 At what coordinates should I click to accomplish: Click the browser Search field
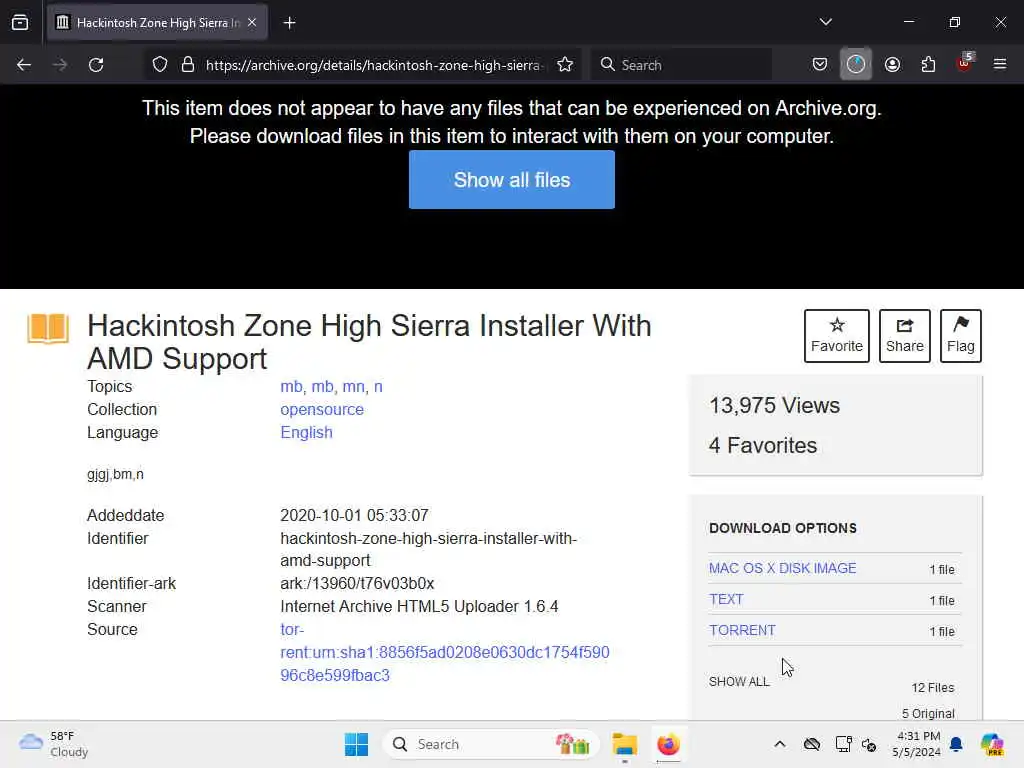(681, 65)
